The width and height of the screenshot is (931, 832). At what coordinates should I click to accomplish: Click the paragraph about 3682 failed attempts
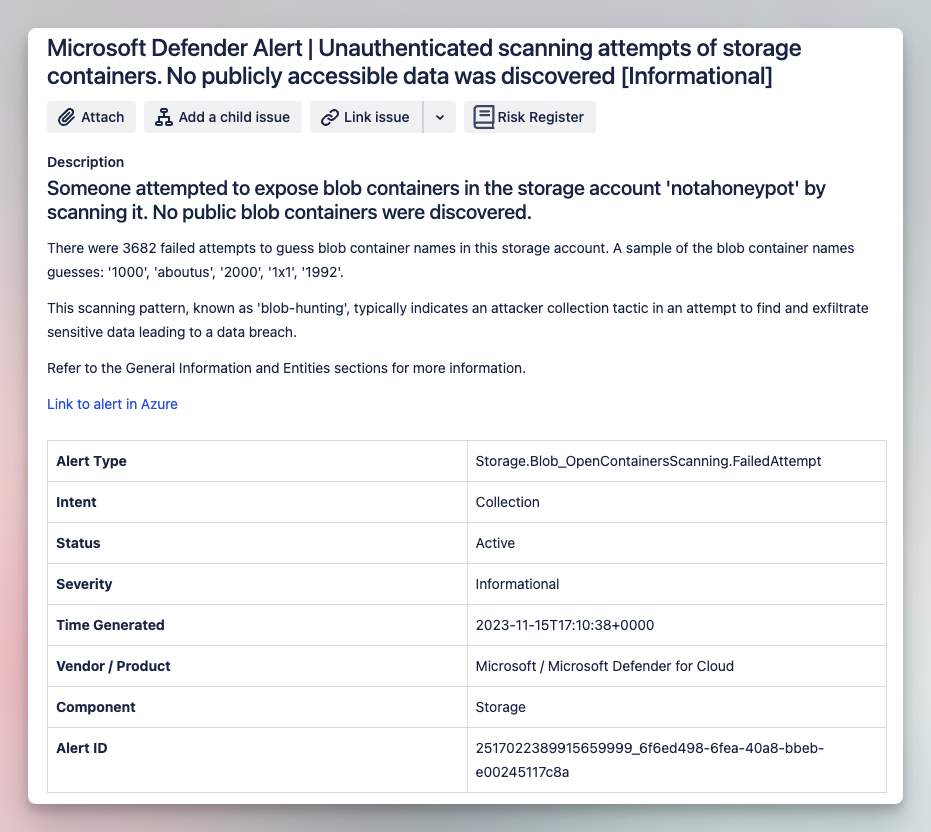point(451,260)
